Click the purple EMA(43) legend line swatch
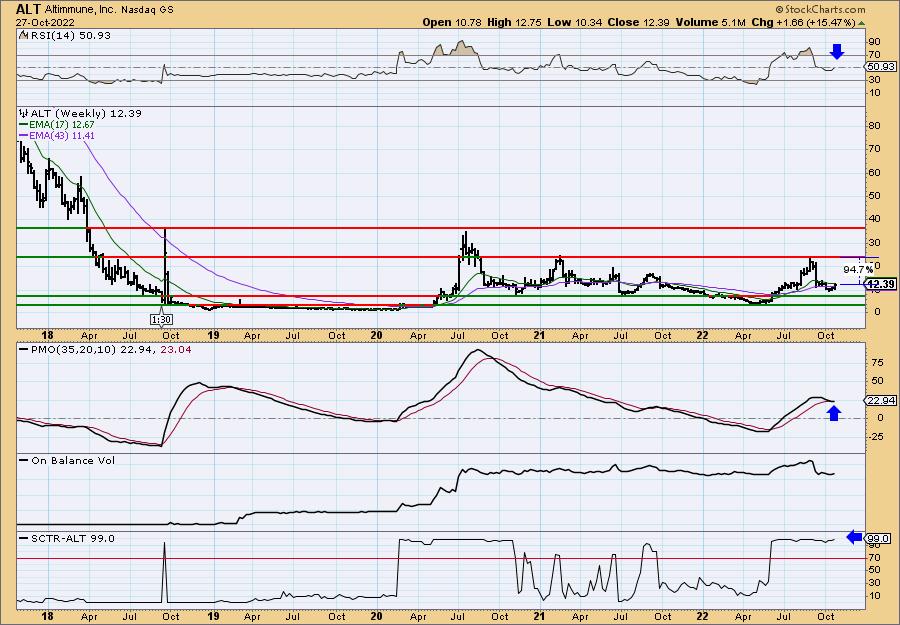The image size is (900, 625). tap(24, 136)
